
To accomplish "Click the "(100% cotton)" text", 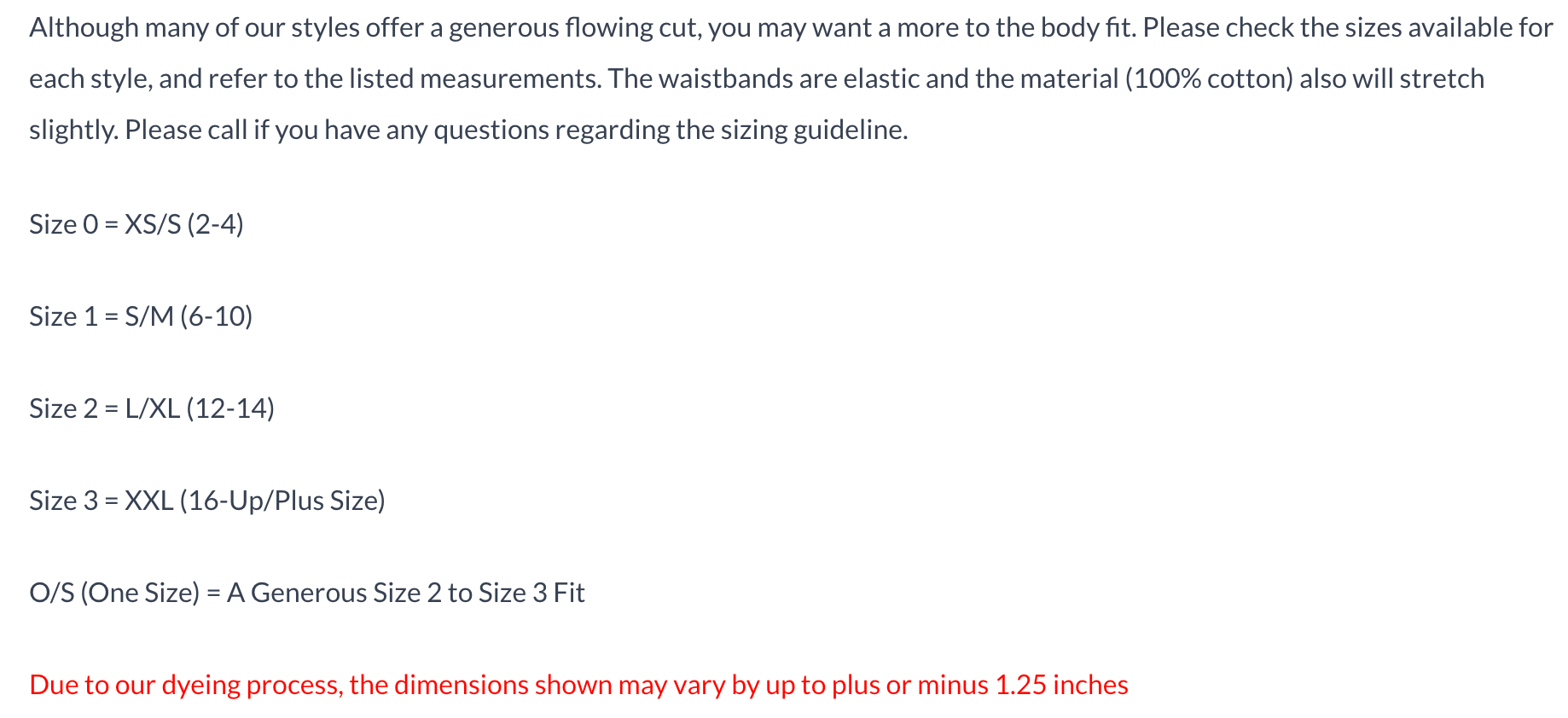I will pos(1208,79).
